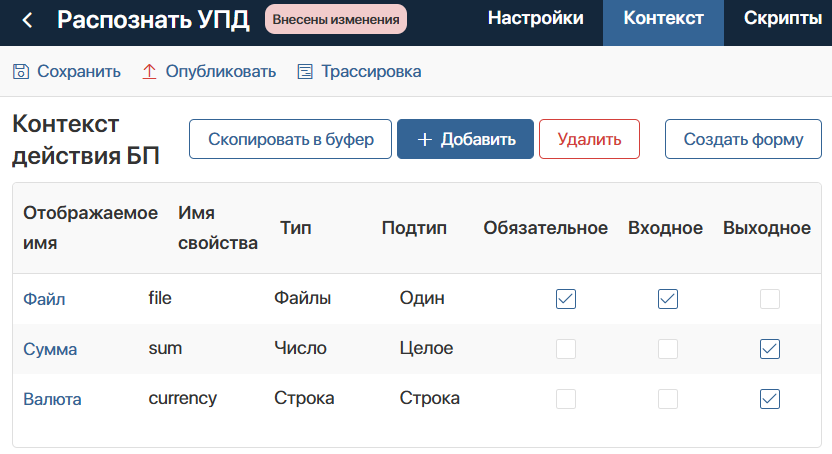Viewport: 832px width, 454px height.
Task: Click the Внесены изменения status badge
Action: tap(336, 20)
